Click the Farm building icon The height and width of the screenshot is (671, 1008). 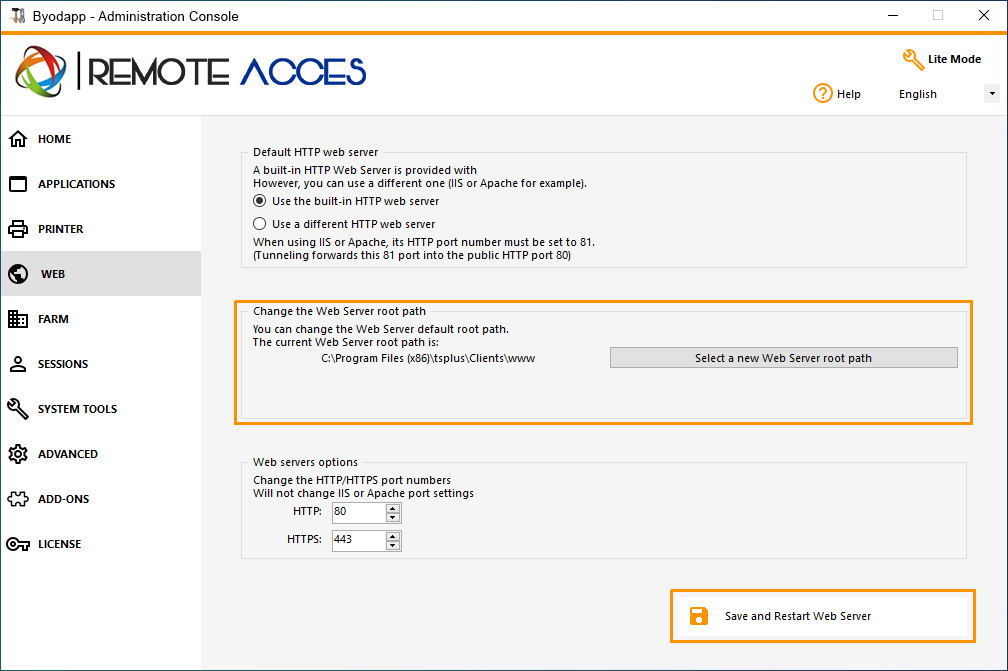[x=18, y=319]
